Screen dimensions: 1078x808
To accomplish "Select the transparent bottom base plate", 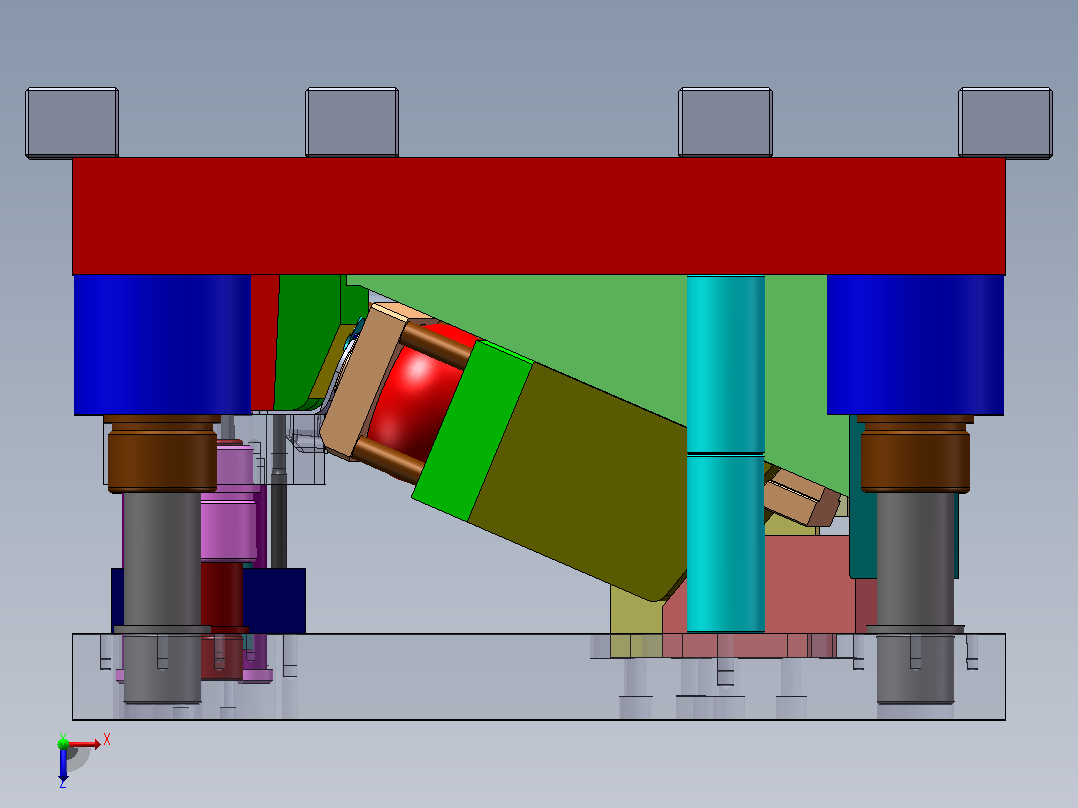I will (x=539, y=677).
